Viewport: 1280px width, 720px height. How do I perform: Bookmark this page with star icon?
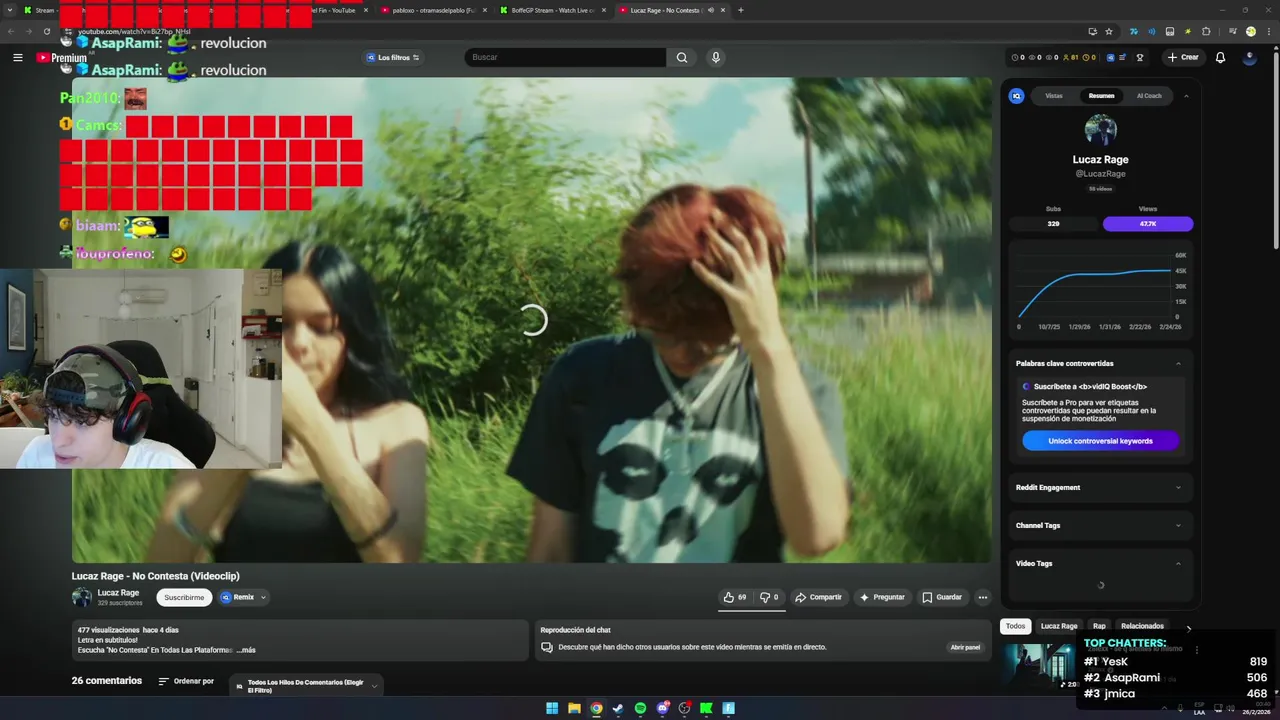pyautogui.click(x=1109, y=31)
